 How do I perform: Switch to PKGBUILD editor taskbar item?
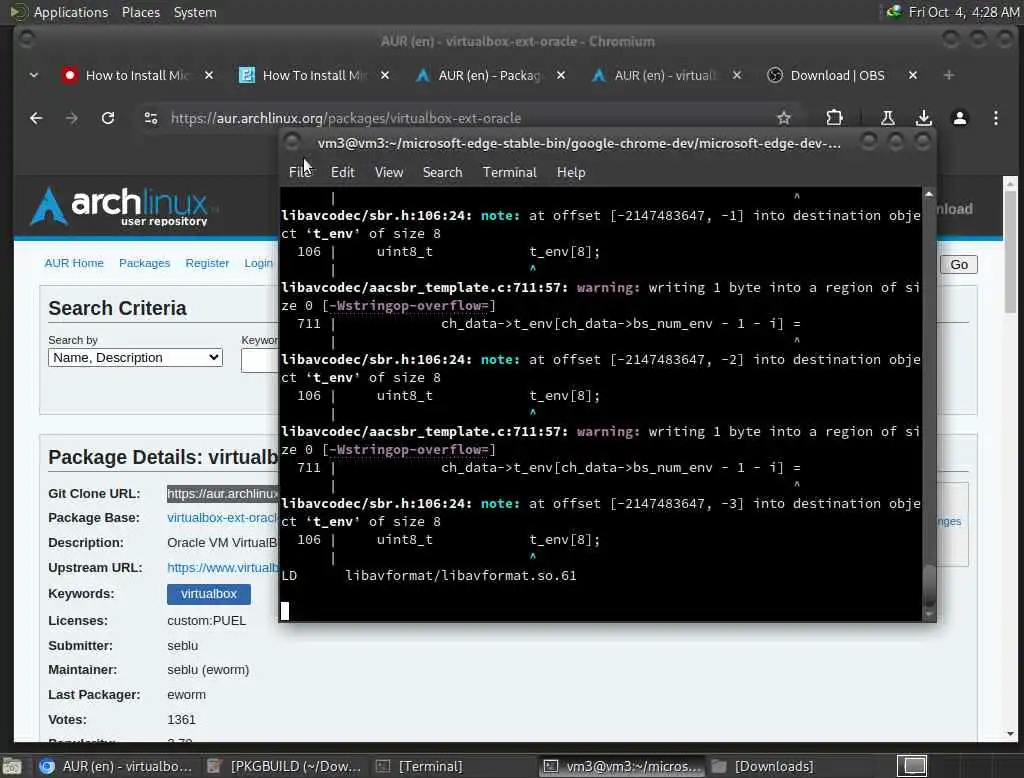285,766
